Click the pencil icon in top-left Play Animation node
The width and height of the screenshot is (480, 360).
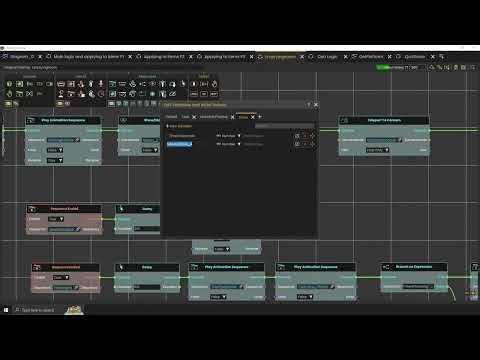(x=77, y=140)
